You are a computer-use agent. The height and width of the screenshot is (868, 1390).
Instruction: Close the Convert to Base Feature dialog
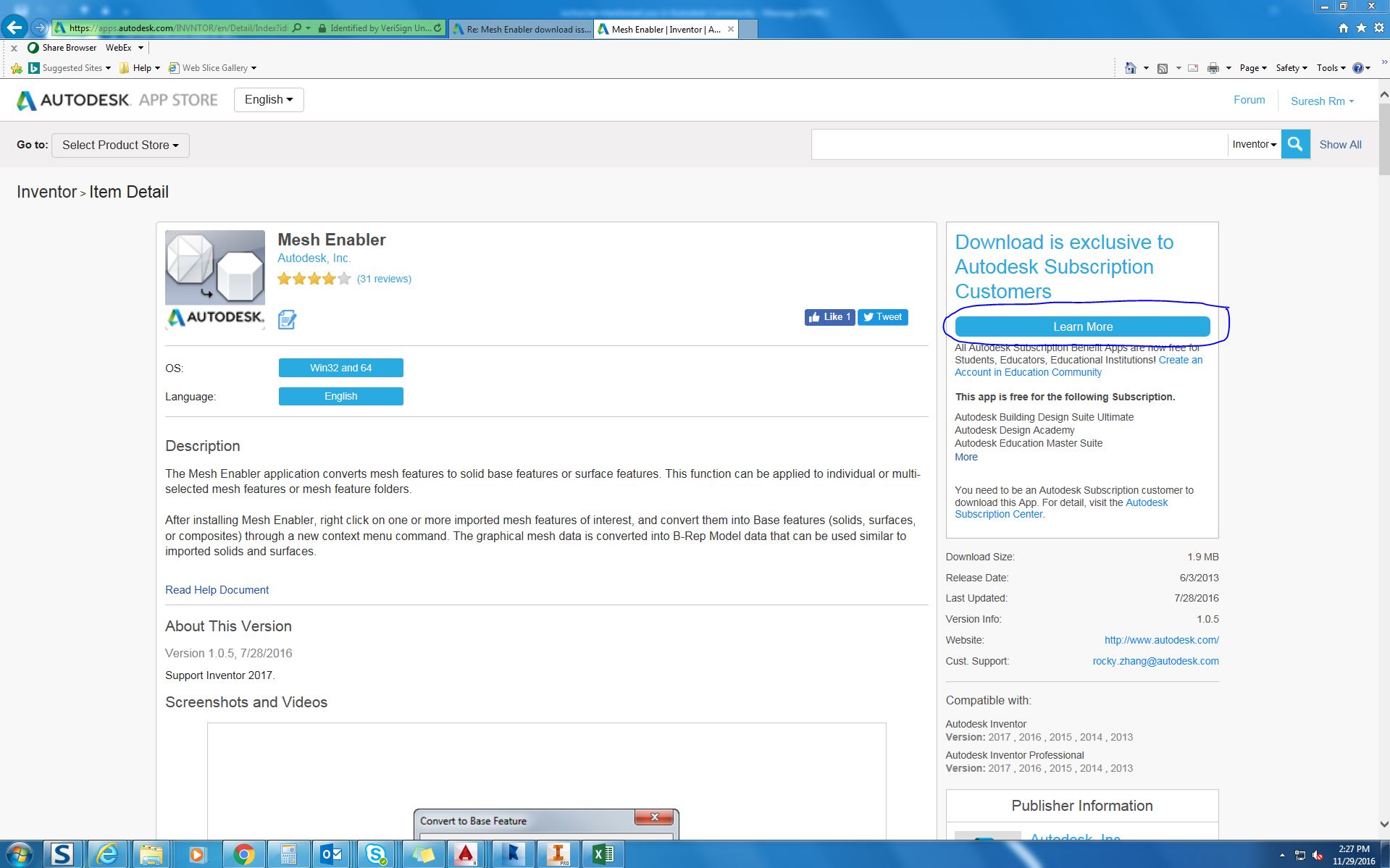click(654, 817)
